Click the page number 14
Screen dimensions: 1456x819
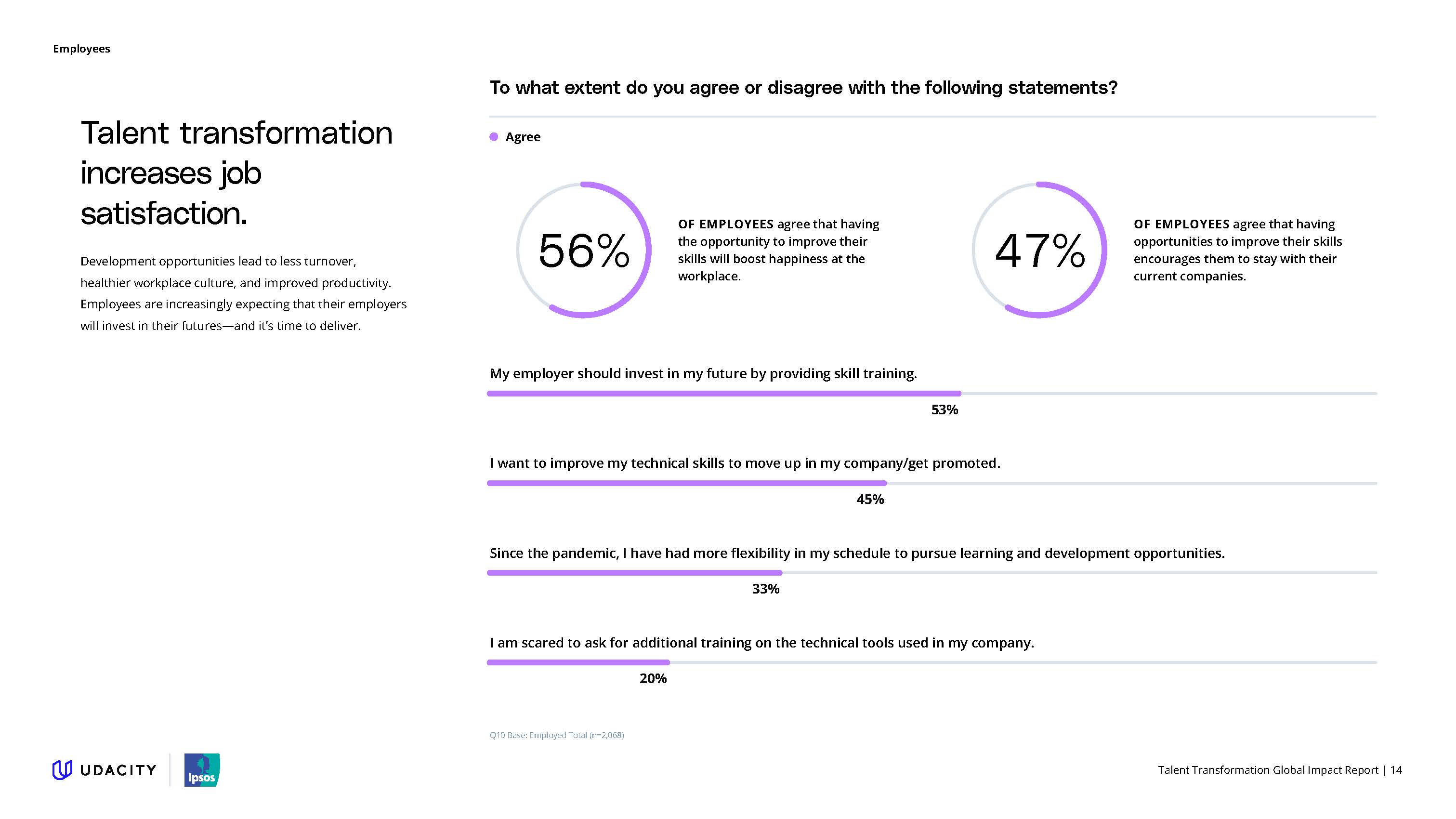pyautogui.click(x=1395, y=770)
